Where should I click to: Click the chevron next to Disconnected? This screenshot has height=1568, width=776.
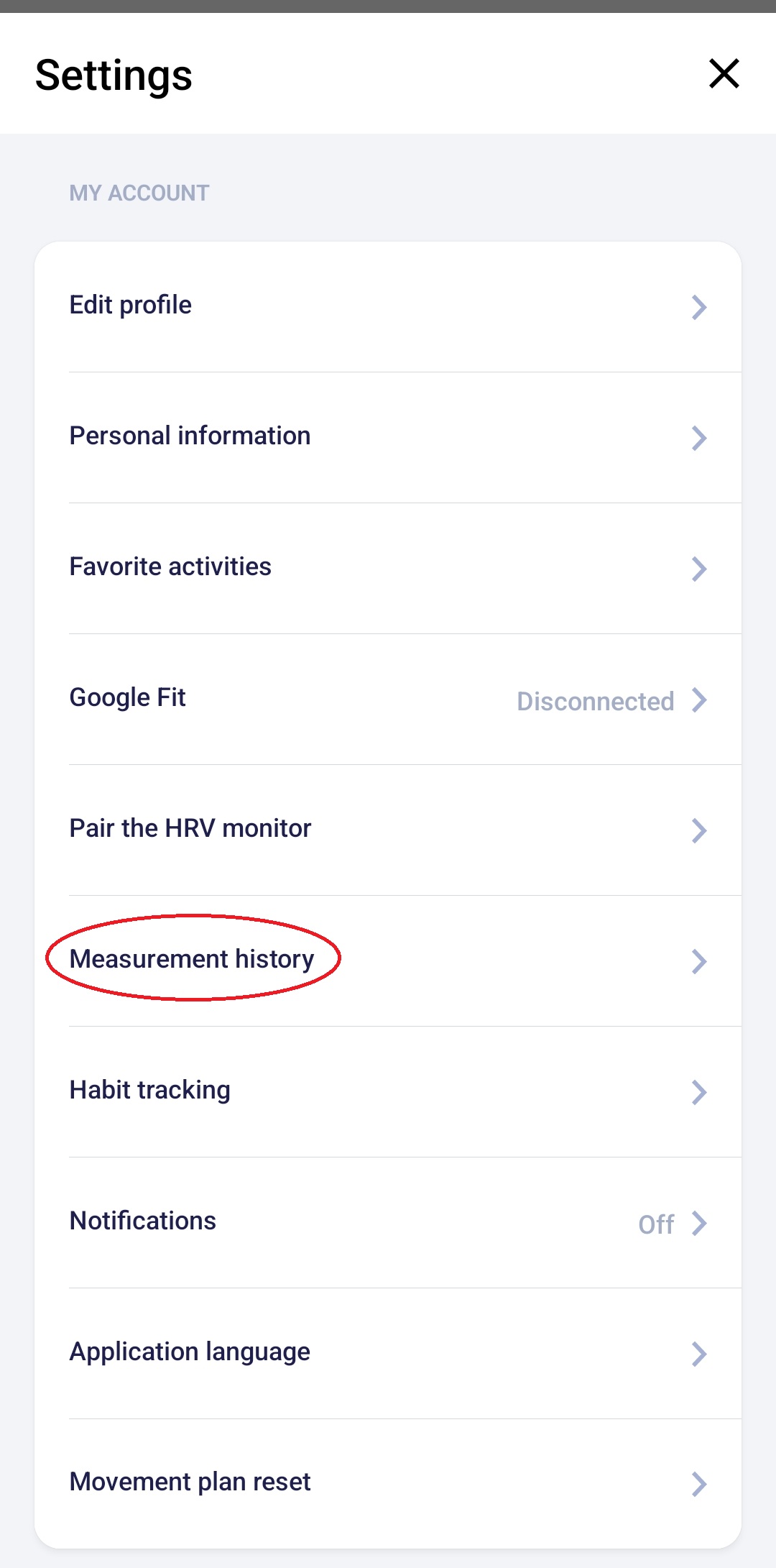coord(698,700)
